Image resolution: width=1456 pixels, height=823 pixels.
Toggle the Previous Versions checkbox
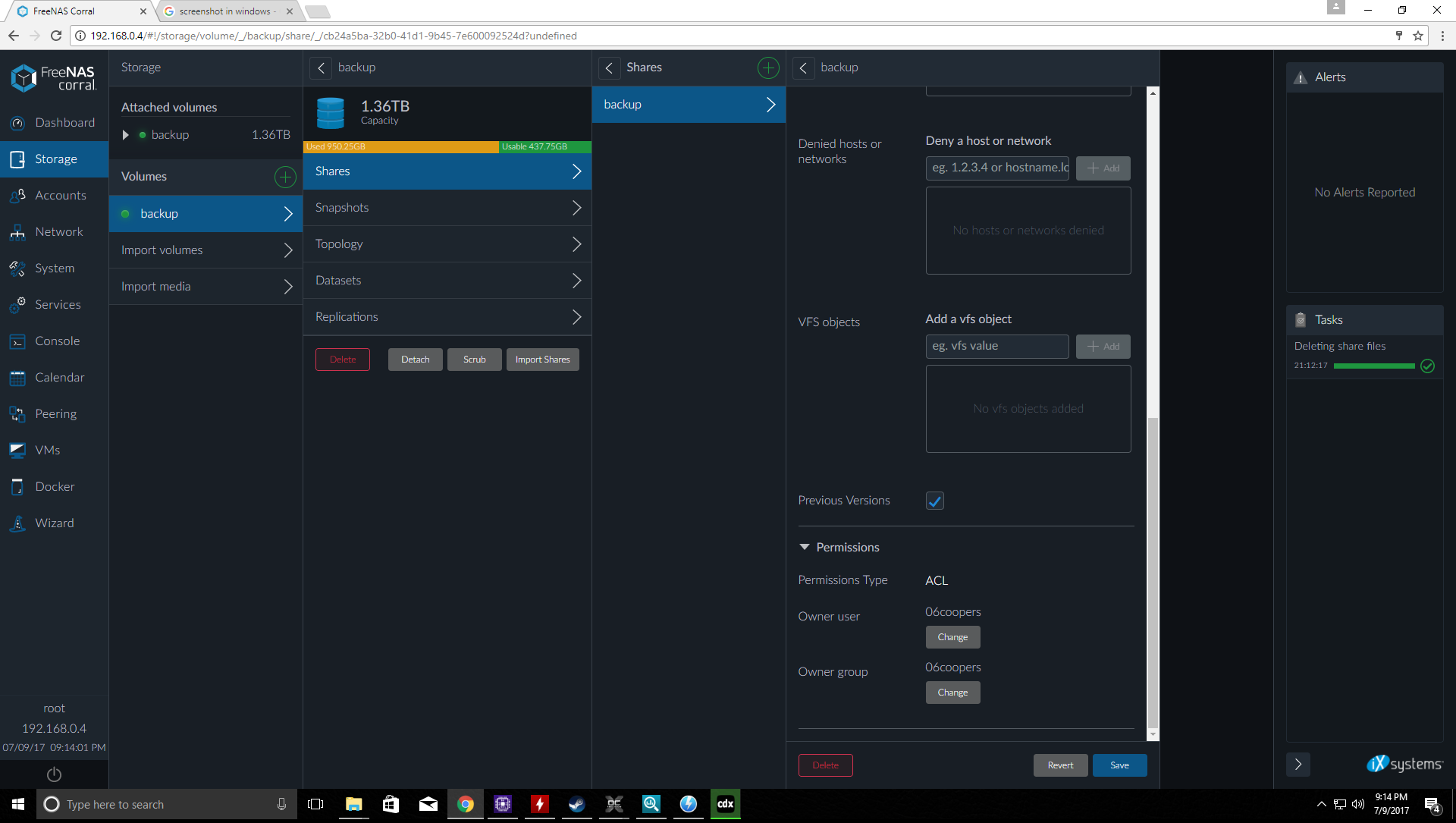934,501
